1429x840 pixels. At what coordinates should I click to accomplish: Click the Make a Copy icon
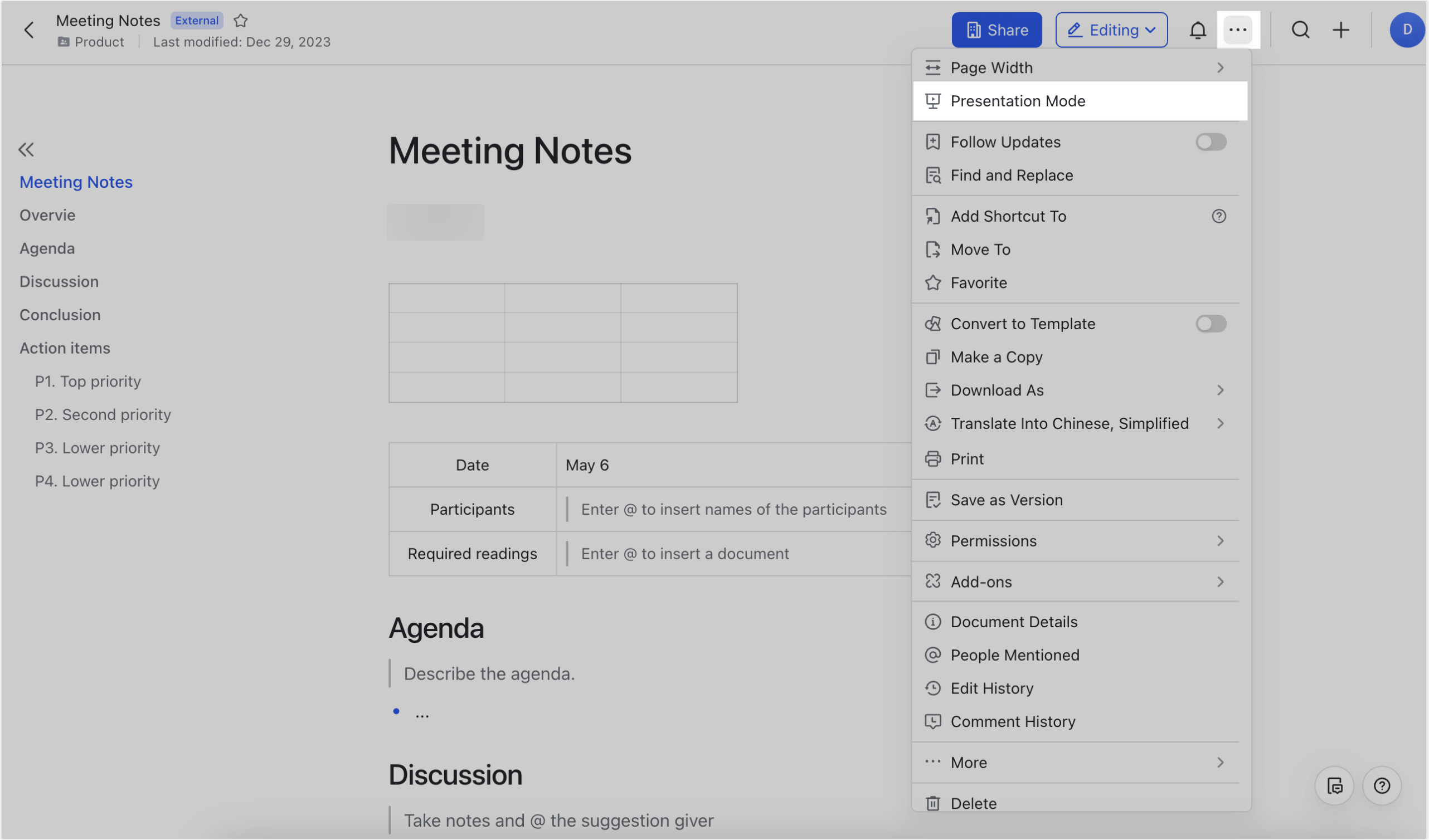point(932,357)
